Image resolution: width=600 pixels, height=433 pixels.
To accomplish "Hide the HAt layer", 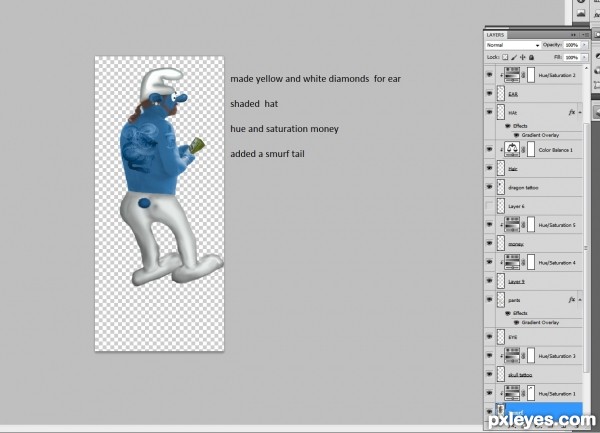I will pos(489,112).
